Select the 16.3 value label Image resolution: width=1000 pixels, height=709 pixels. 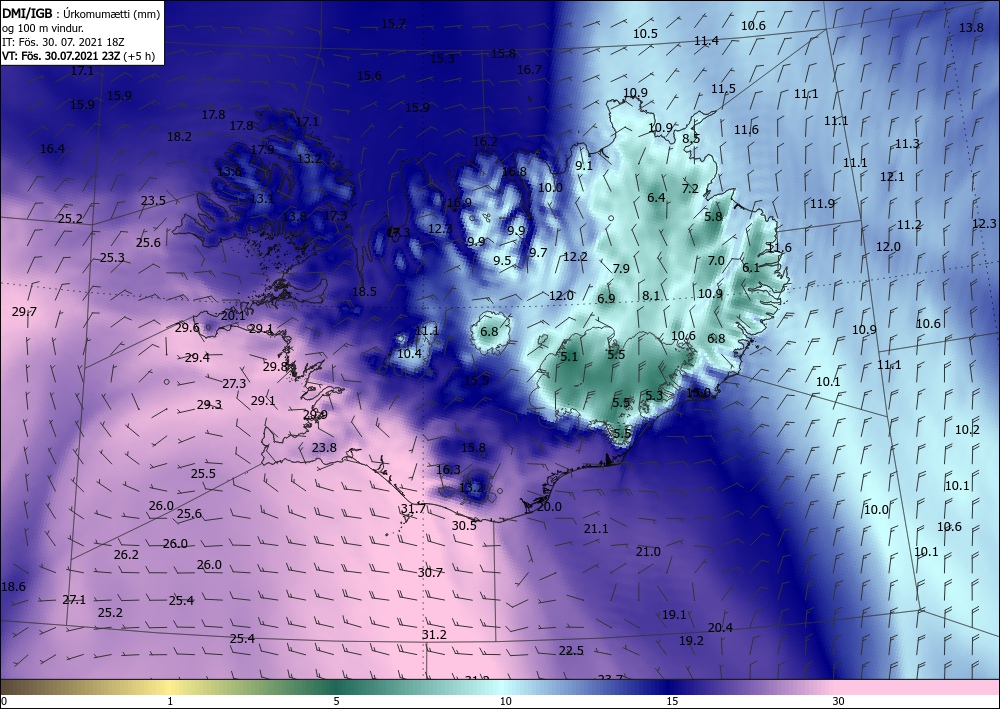[x=448, y=469]
